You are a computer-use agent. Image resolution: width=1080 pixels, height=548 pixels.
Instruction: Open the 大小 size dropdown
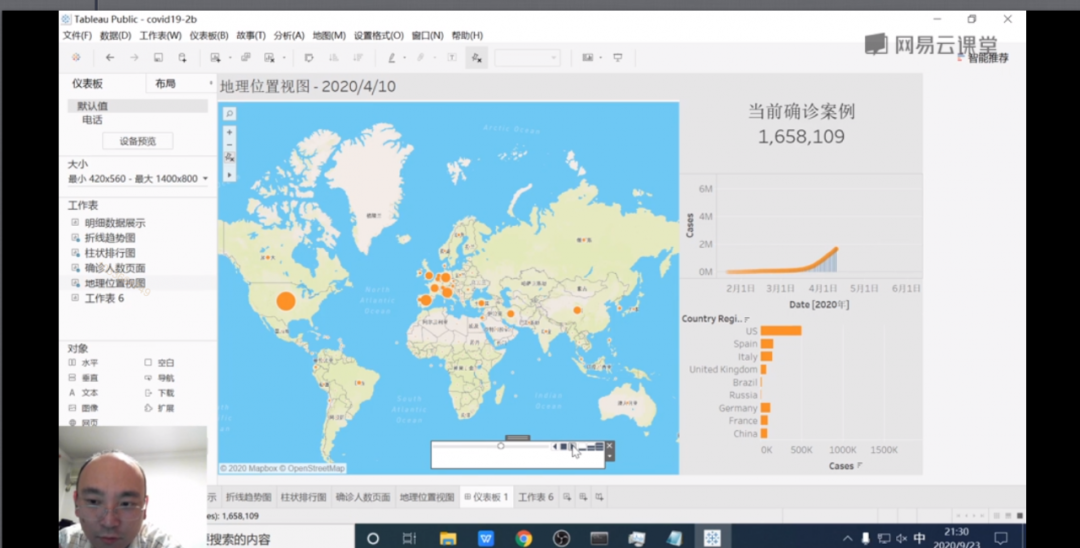tap(138, 179)
